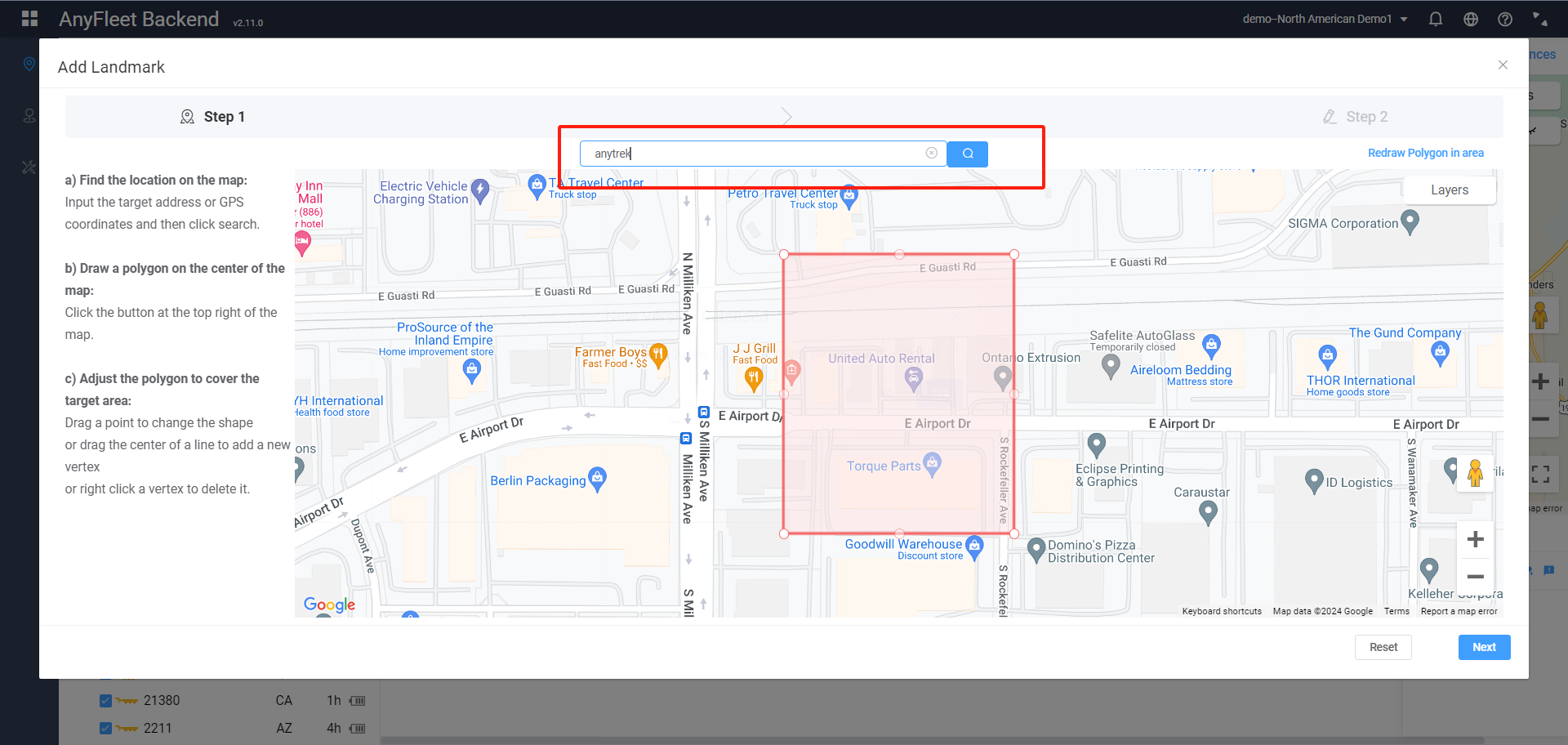This screenshot has width=1568, height=745.
Task: Click the ProSource of the Inland Empire marker
Action: coord(472,371)
